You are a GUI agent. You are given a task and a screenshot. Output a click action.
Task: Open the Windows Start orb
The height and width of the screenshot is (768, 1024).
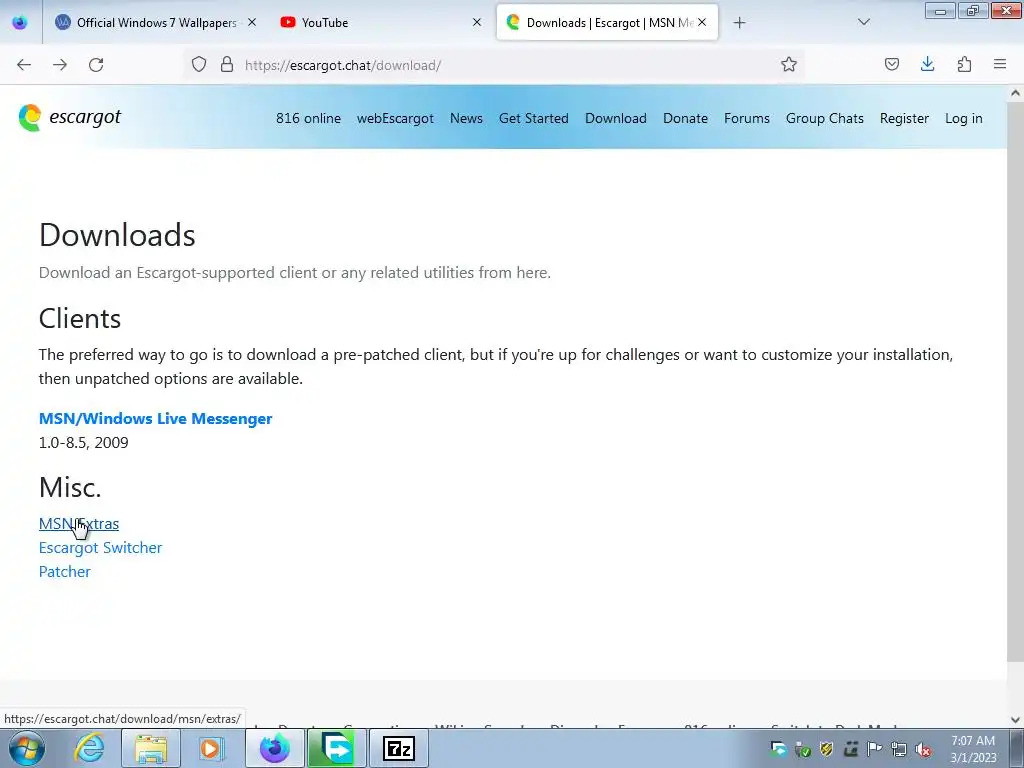click(x=27, y=748)
